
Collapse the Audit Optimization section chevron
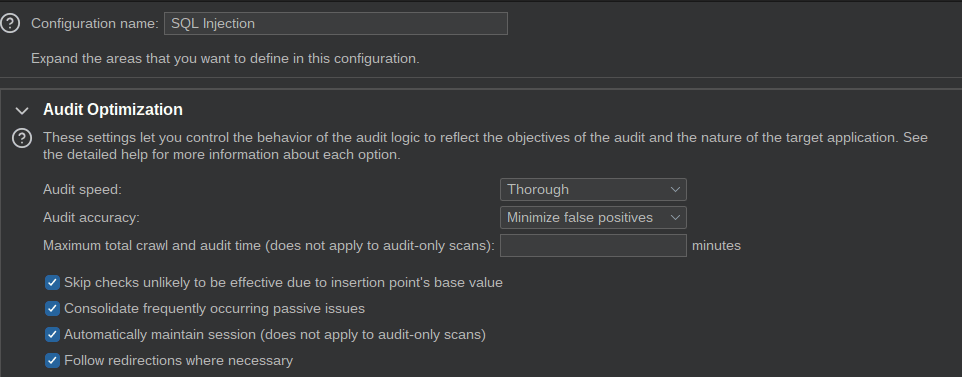pos(22,111)
